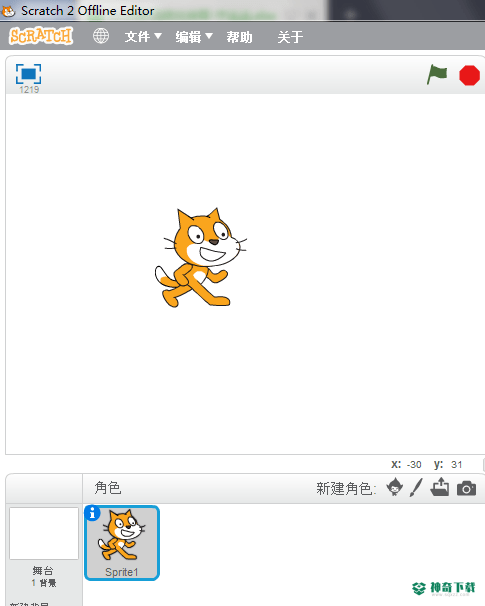Click the Scratch logo
485x606 pixels.
[41, 36]
